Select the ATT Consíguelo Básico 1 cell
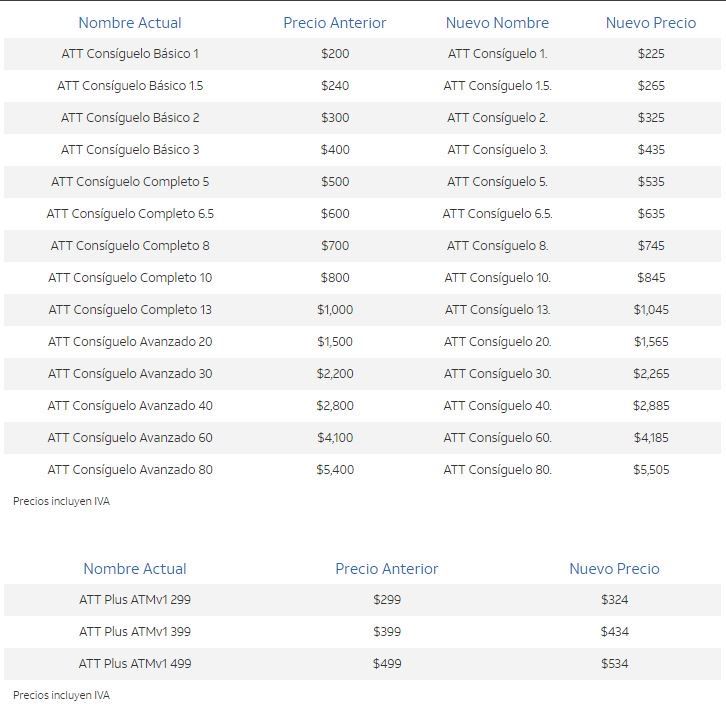 click(x=130, y=54)
